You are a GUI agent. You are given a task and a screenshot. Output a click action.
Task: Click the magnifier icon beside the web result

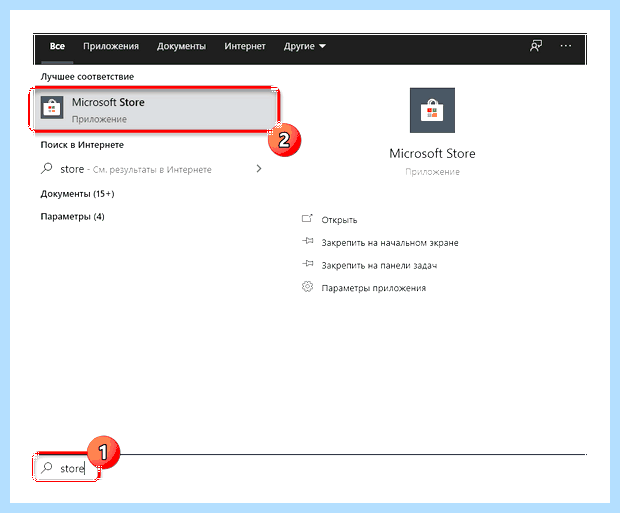[x=47, y=168]
